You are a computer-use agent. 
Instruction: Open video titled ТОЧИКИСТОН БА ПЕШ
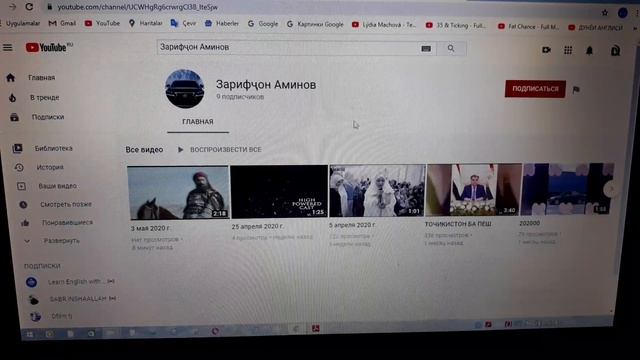point(458,224)
